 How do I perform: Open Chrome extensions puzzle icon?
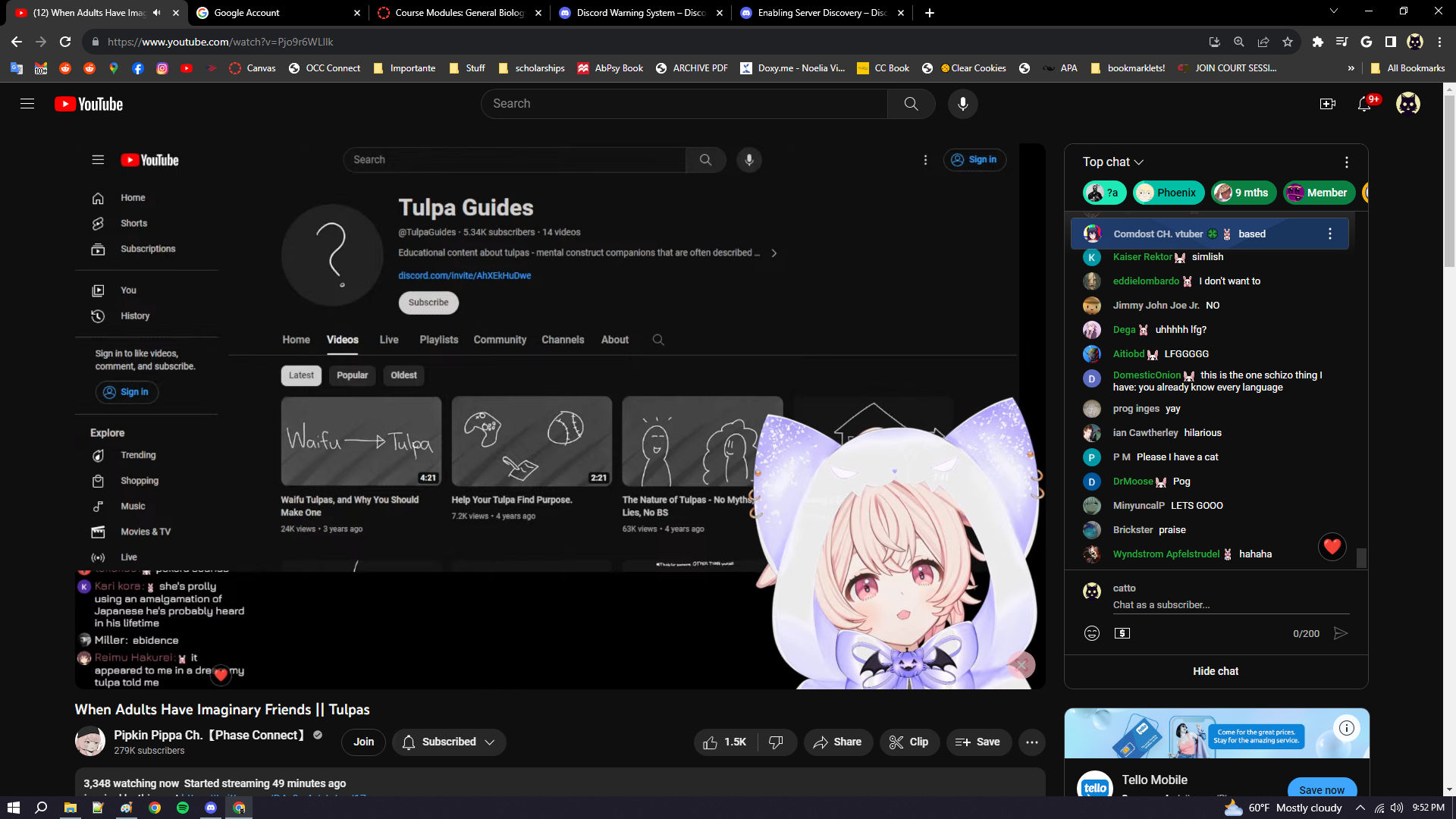coord(1317,42)
